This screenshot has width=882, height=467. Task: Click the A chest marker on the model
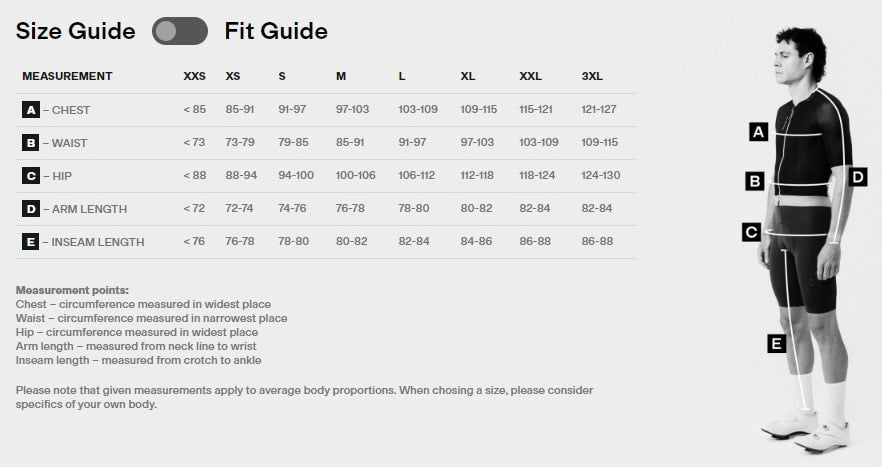758,131
